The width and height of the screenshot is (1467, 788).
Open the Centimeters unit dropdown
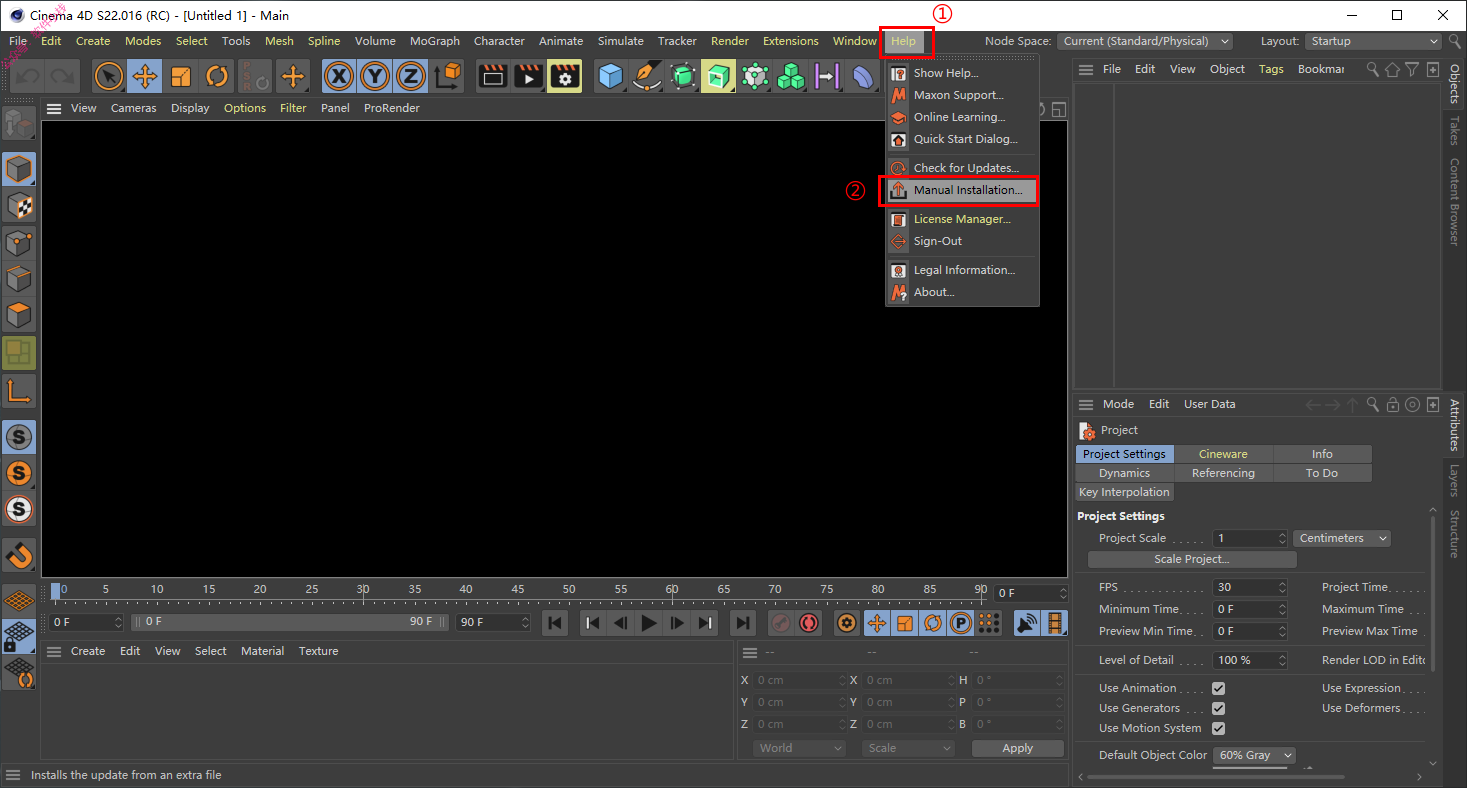pos(1342,538)
